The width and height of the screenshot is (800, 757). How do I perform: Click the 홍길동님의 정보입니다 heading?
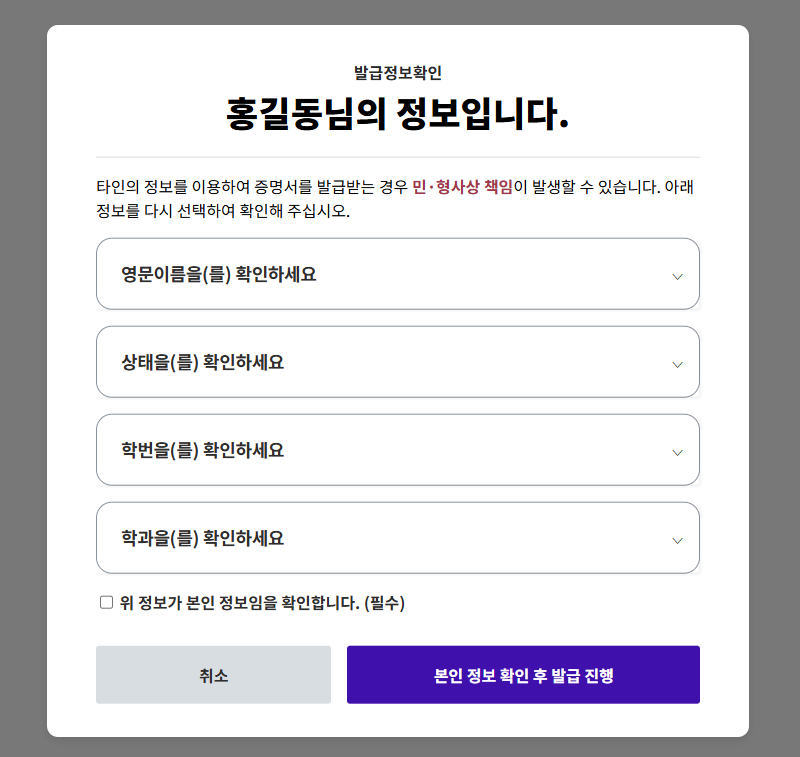tap(397, 113)
